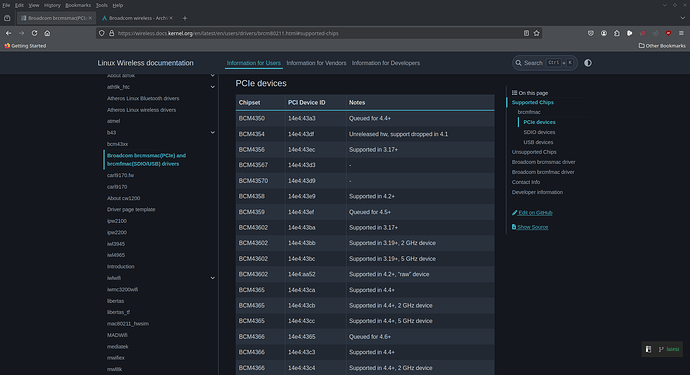Open the File menu
Screen dimensions: 690x375
point(6,5)
